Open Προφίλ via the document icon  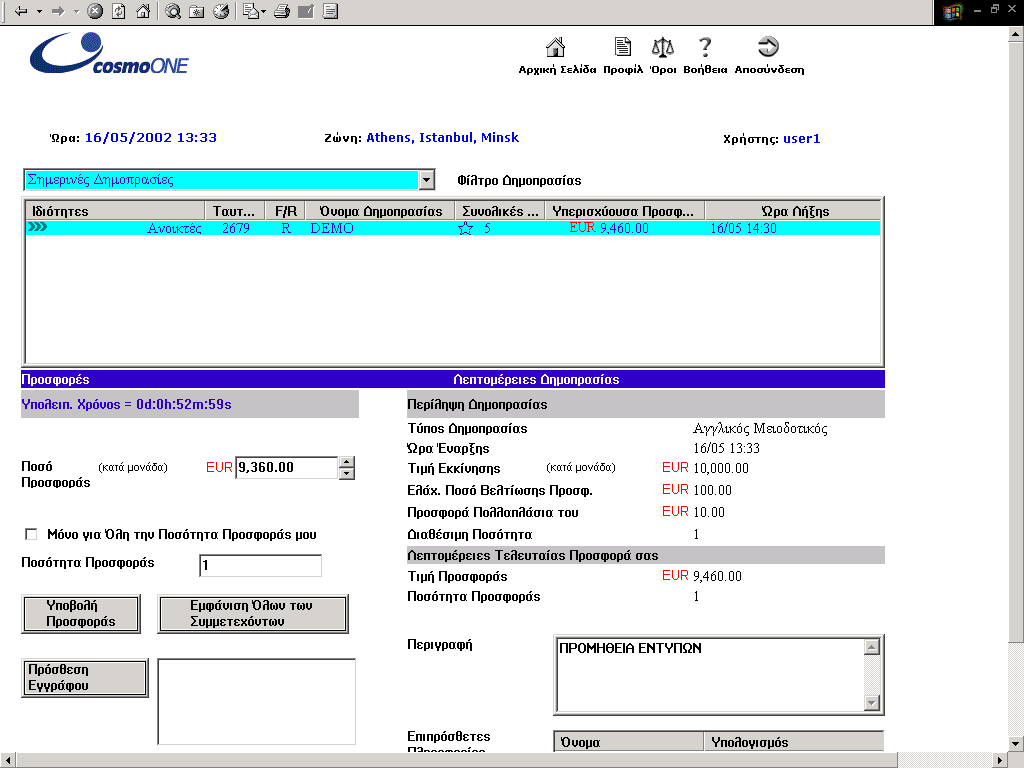coord(622,47)
